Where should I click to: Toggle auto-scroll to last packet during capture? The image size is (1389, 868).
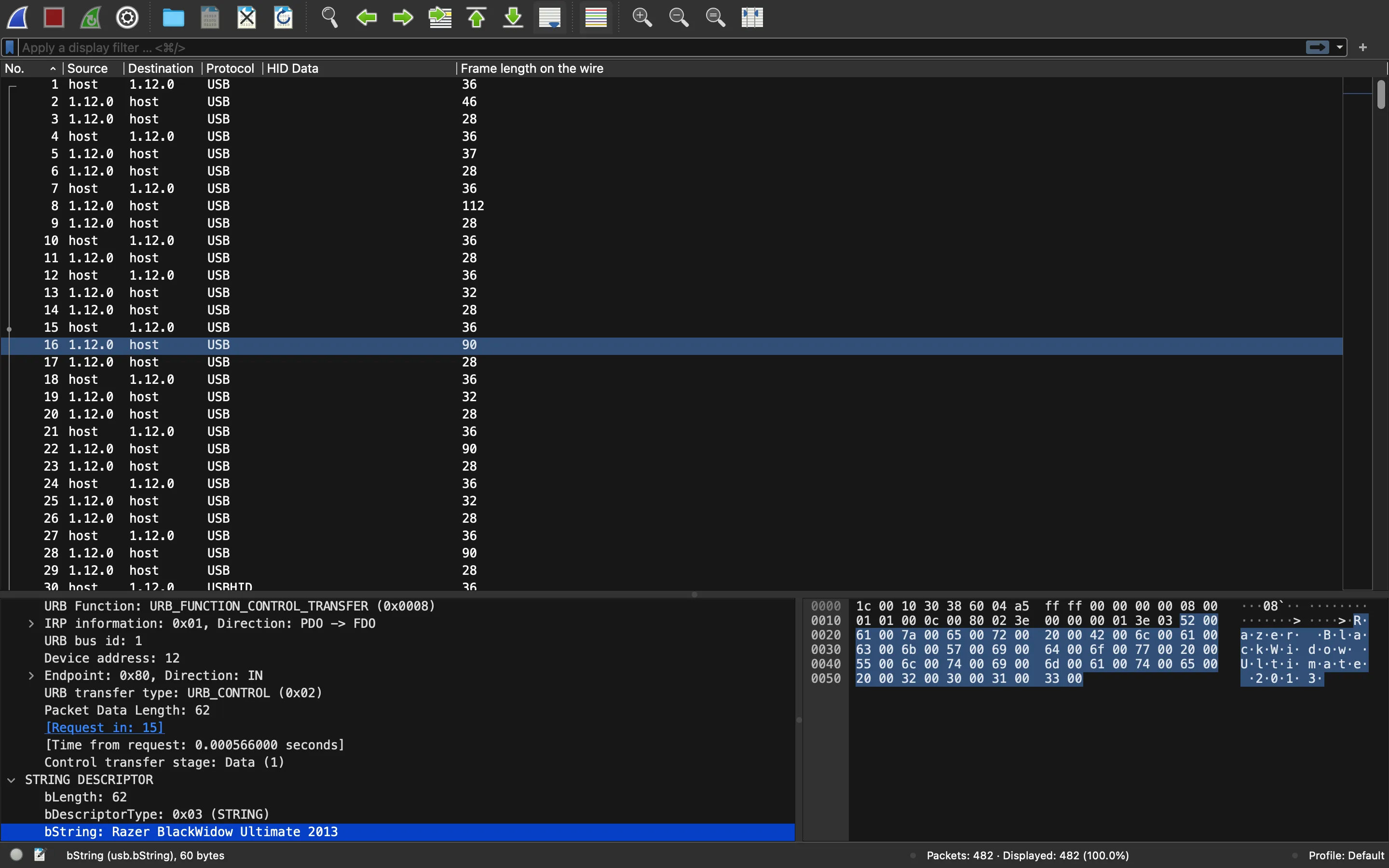point(550,17)
